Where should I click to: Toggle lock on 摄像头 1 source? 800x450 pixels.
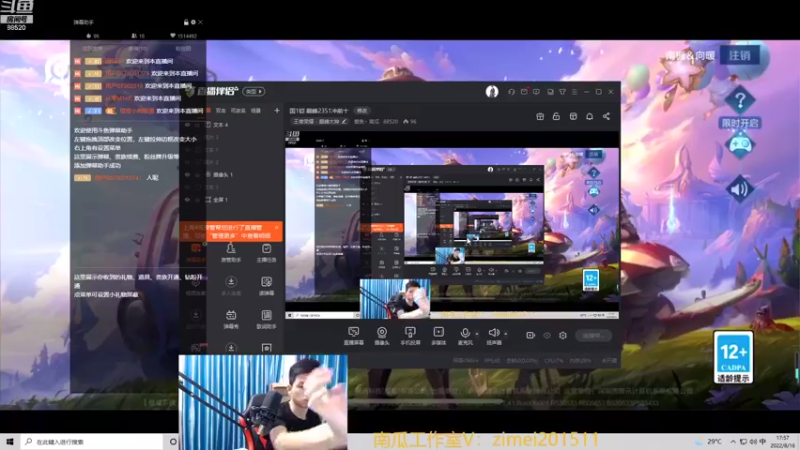(197, 174)
